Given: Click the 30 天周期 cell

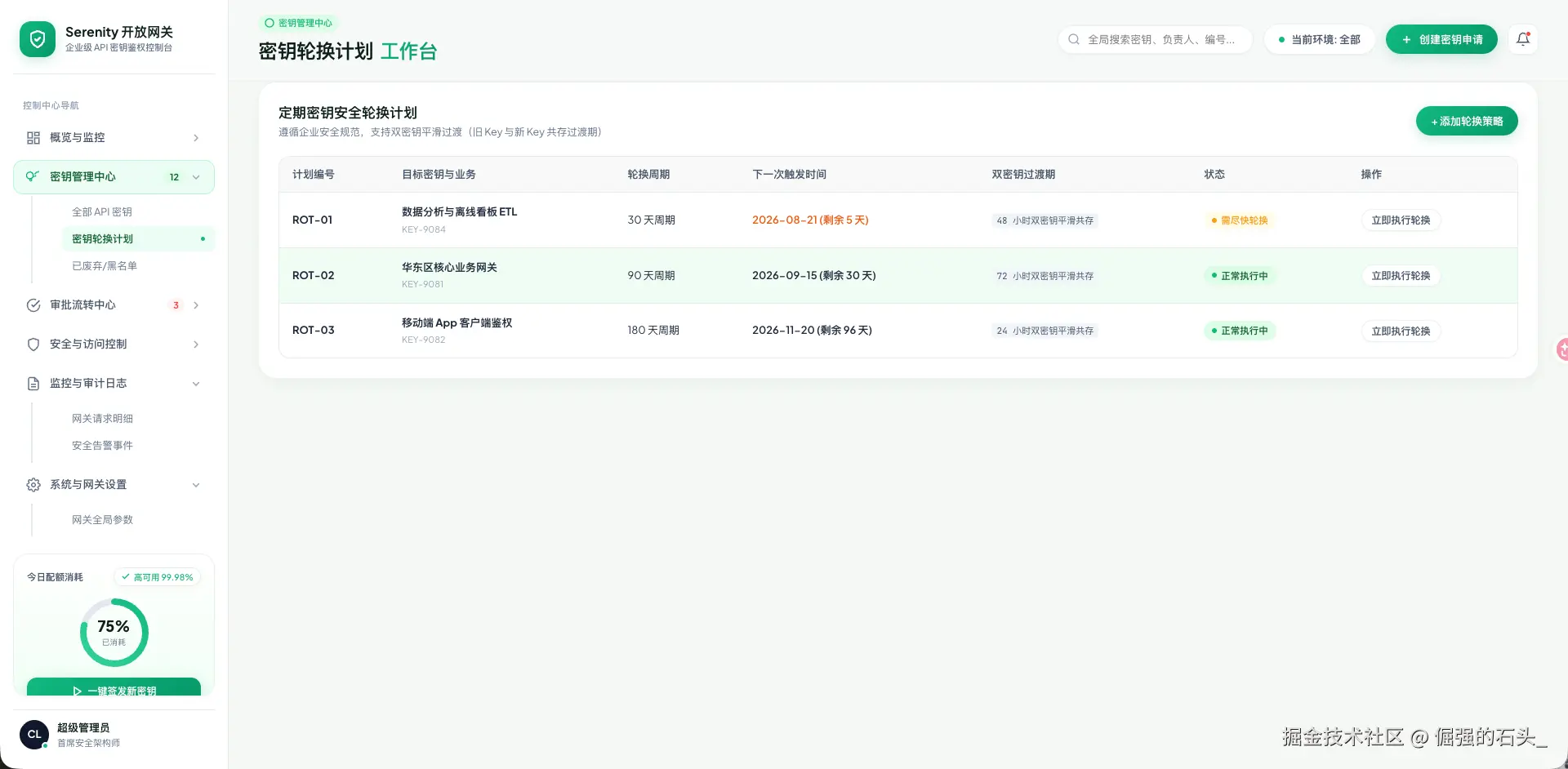Looking at the screenshot, I should click(x=651, y=220).
